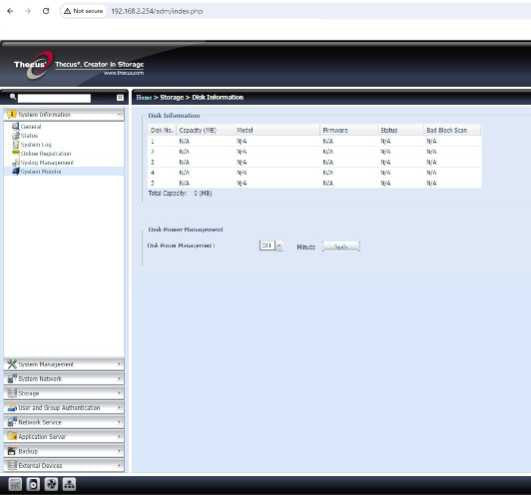Click the Disk No. column header
This screenshot has width=531, height=495.
162,130
